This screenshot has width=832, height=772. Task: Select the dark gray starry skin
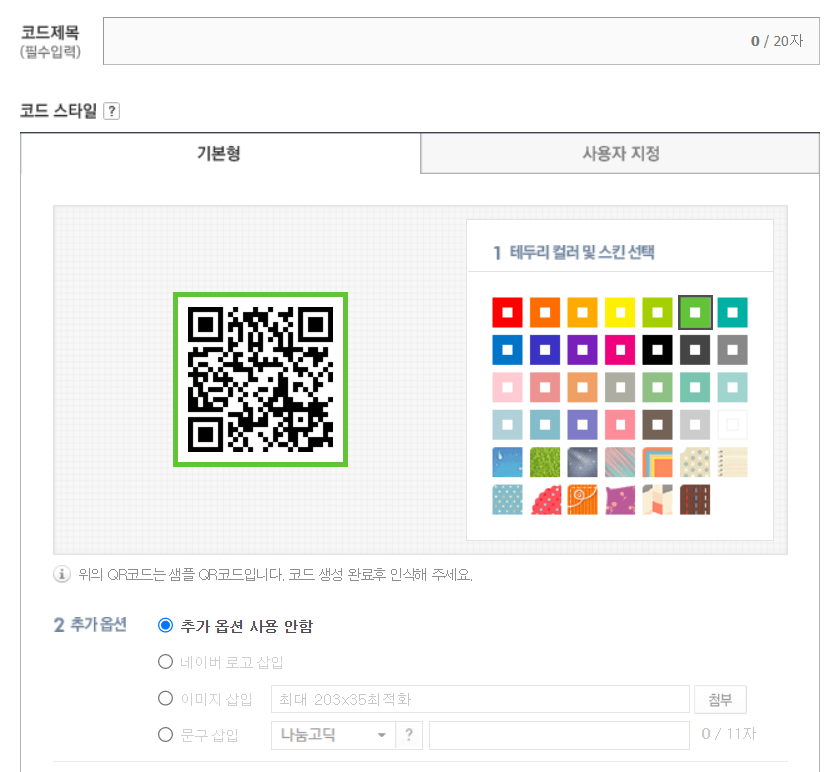click(x=582, y=462)
